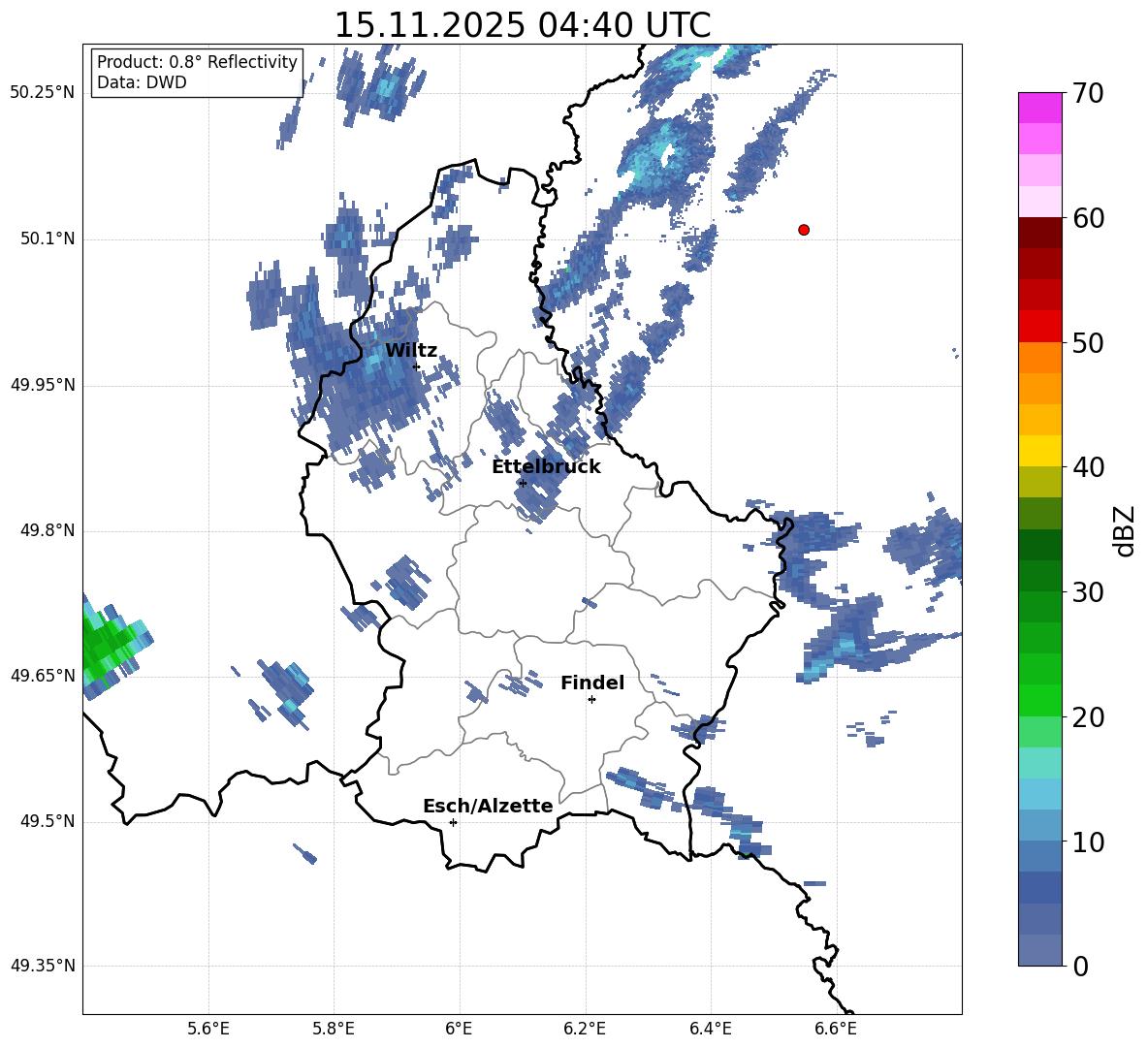The width and height of the screenshot is (1148, 1048).
Task: Click the dark red swatch just below 60
Action: click(1040, 233)
